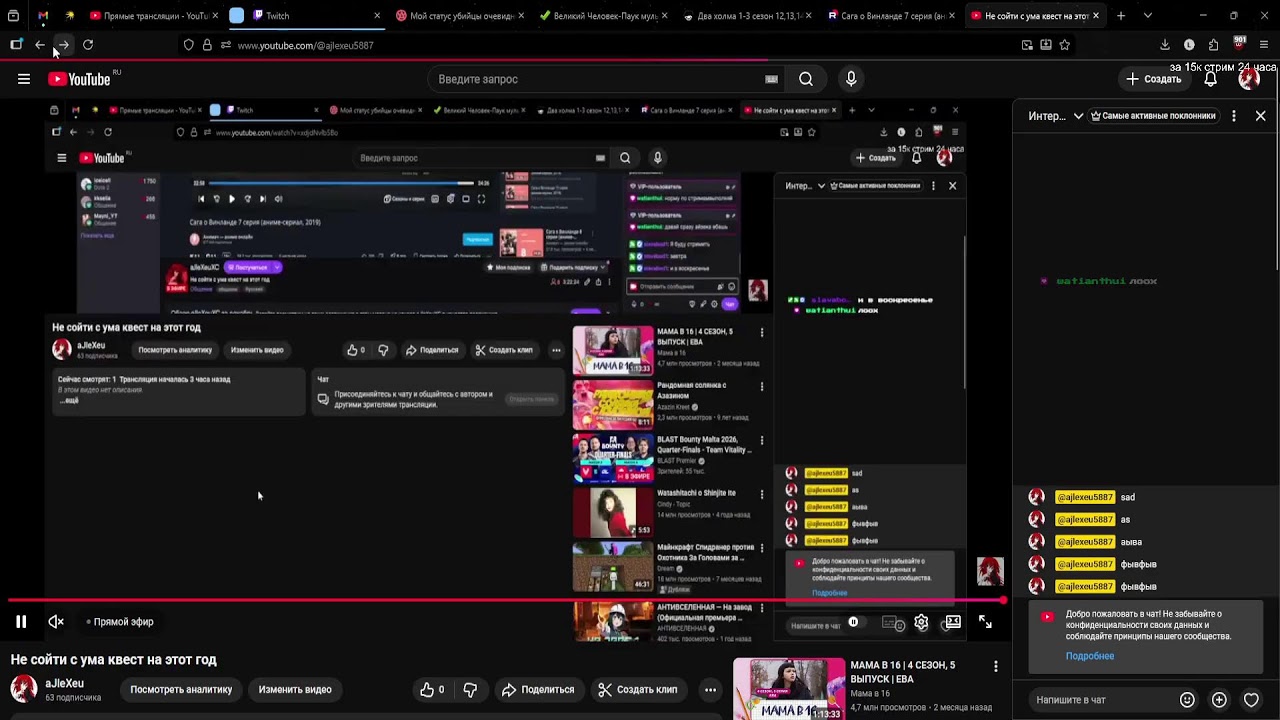Open the account avatar menu

click(1249, 79)
